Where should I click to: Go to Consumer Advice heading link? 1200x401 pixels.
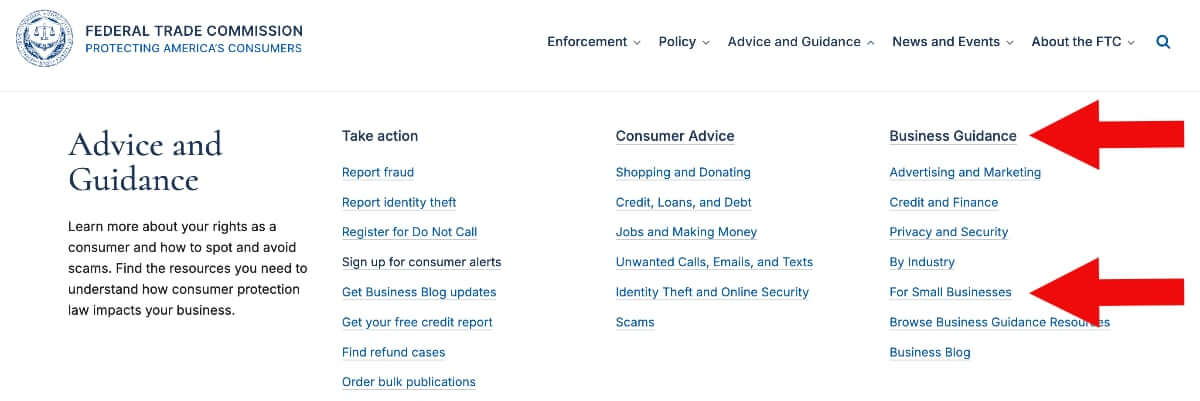pos(675,136)
